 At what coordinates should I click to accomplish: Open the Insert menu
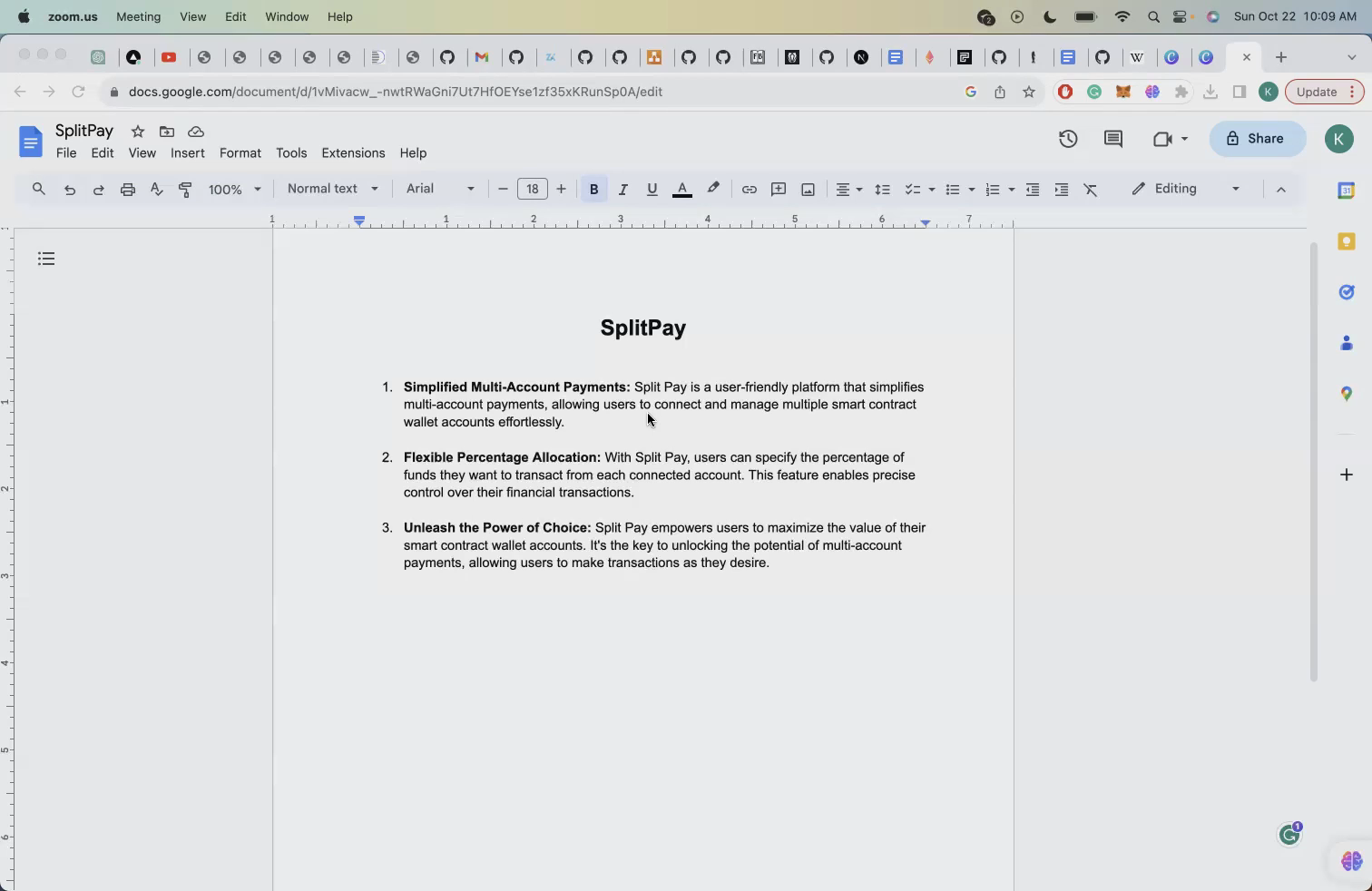pyautogui.click(x=188, y=153)
